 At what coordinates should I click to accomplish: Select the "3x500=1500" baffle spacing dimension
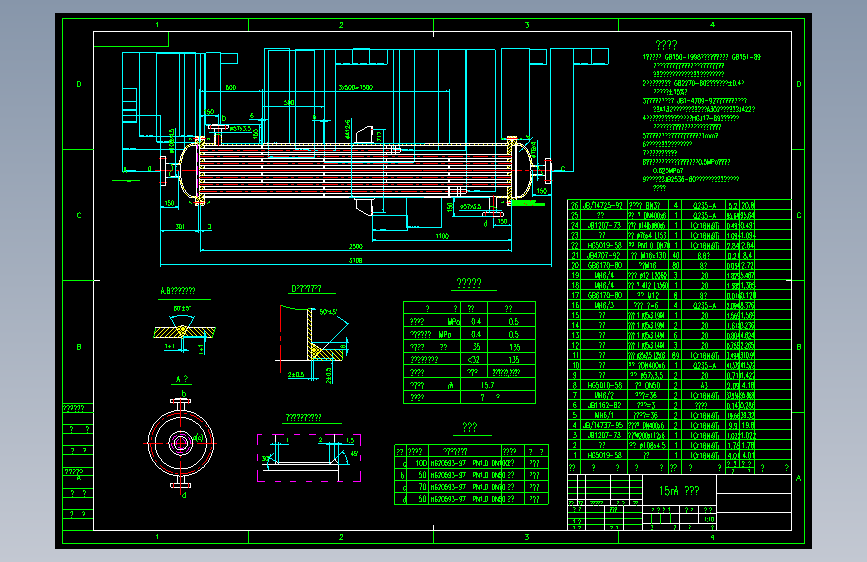[356, 87]
